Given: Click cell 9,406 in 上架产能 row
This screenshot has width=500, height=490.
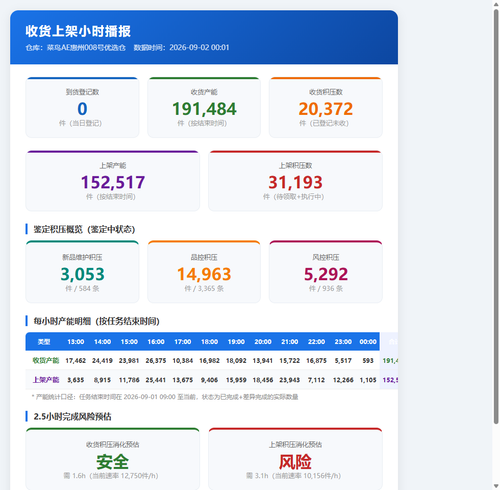Looking at the screenshot, I should tap(209, 380).
